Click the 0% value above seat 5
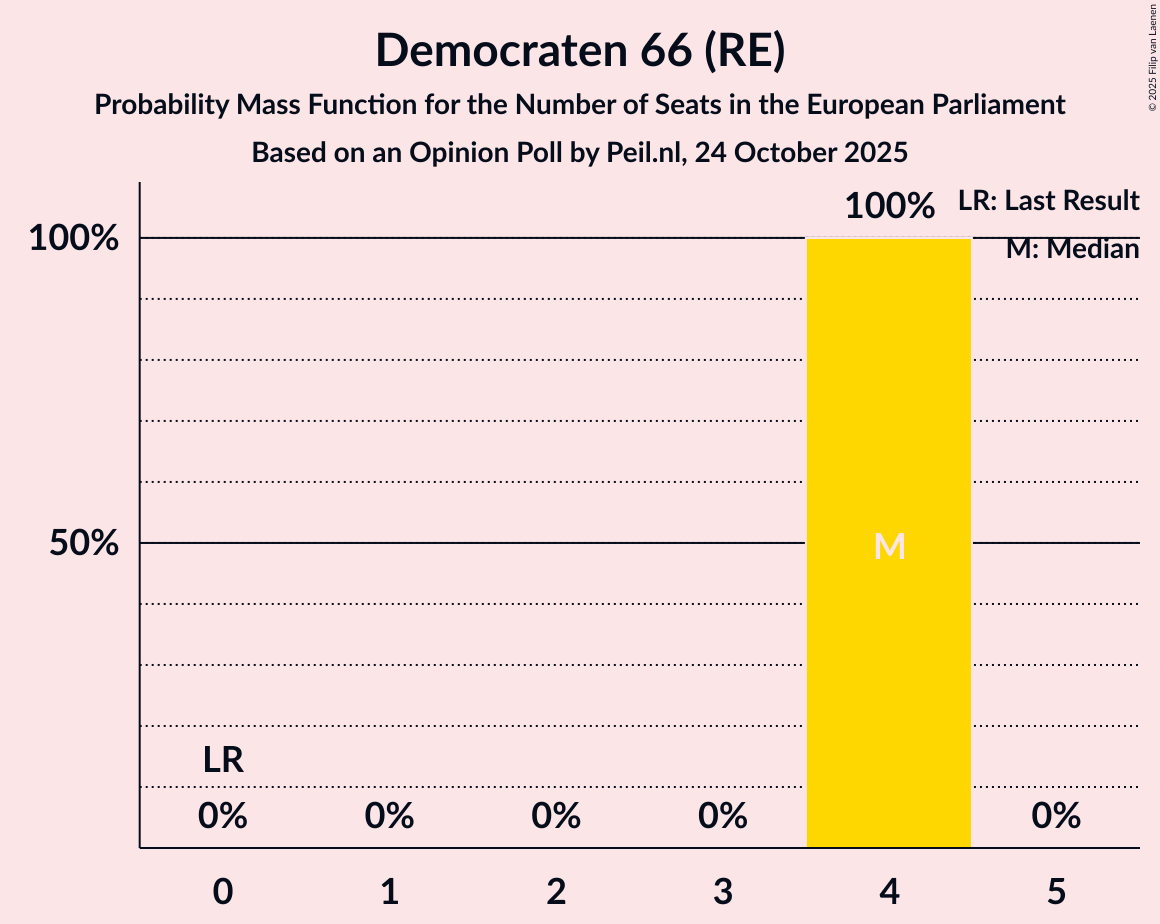Screen dimensions: 1160x924 pyautogui.click(x=1056, y=817)
